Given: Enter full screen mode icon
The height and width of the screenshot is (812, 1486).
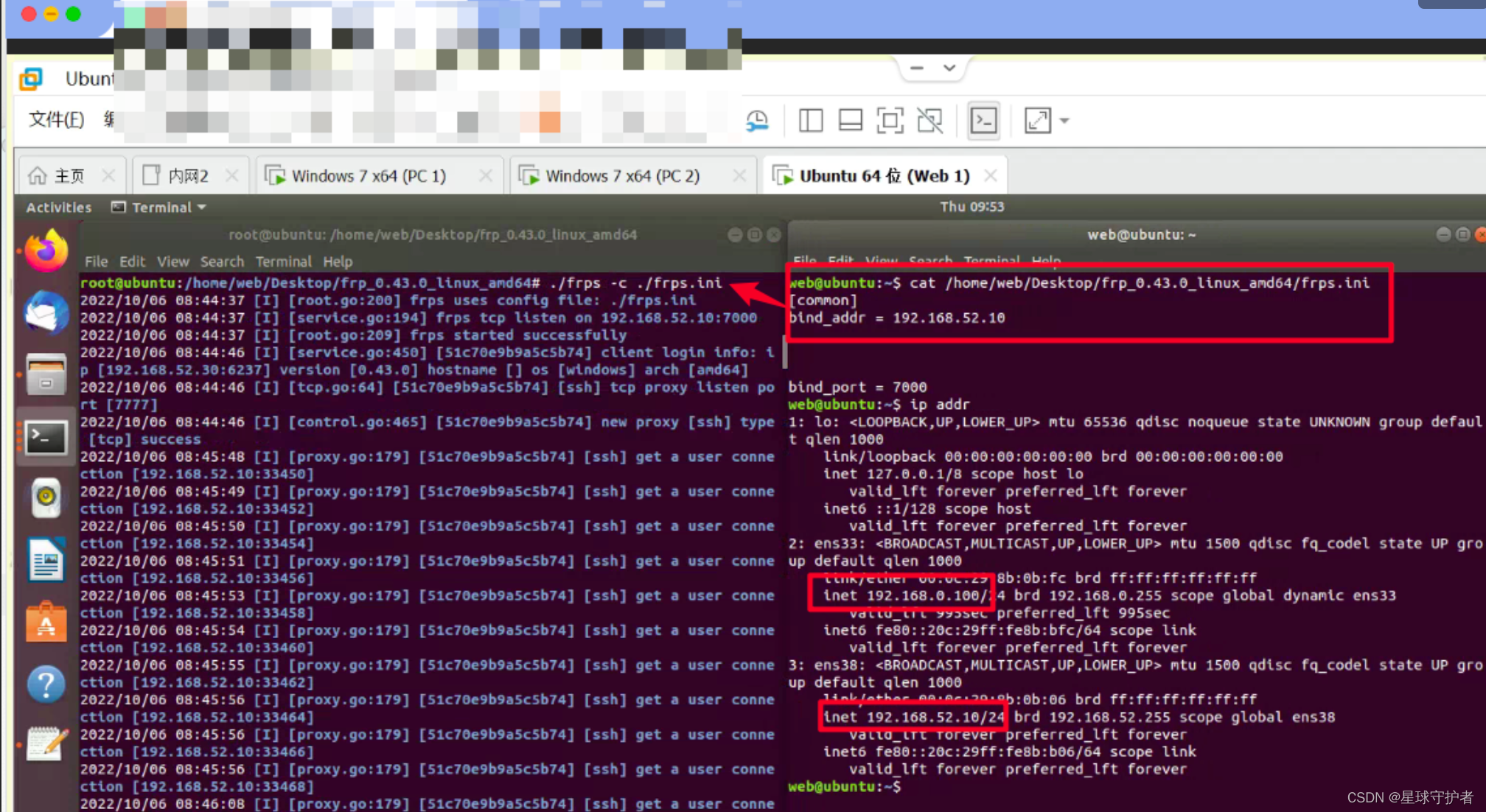Looking at the screenshot, I should pos(890,121).
